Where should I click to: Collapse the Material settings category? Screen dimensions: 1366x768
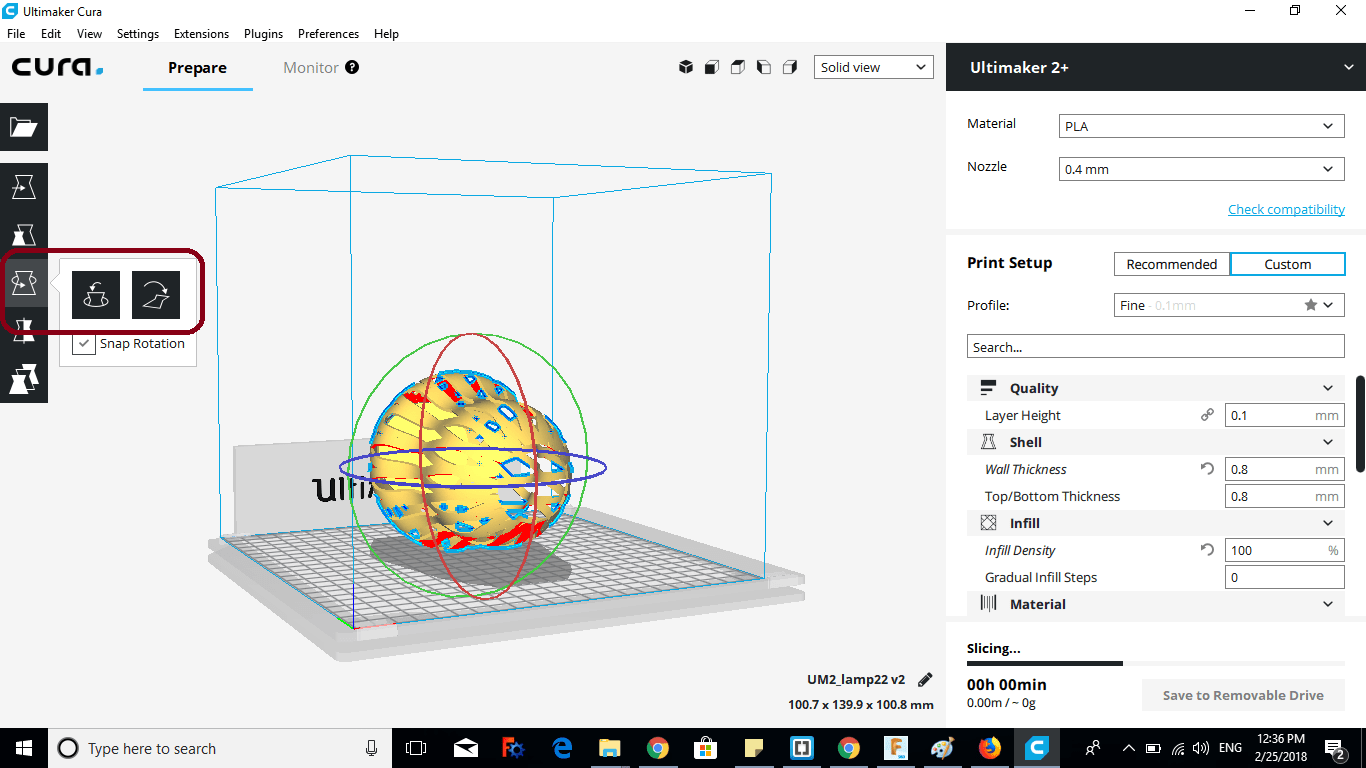point(1156,604)
